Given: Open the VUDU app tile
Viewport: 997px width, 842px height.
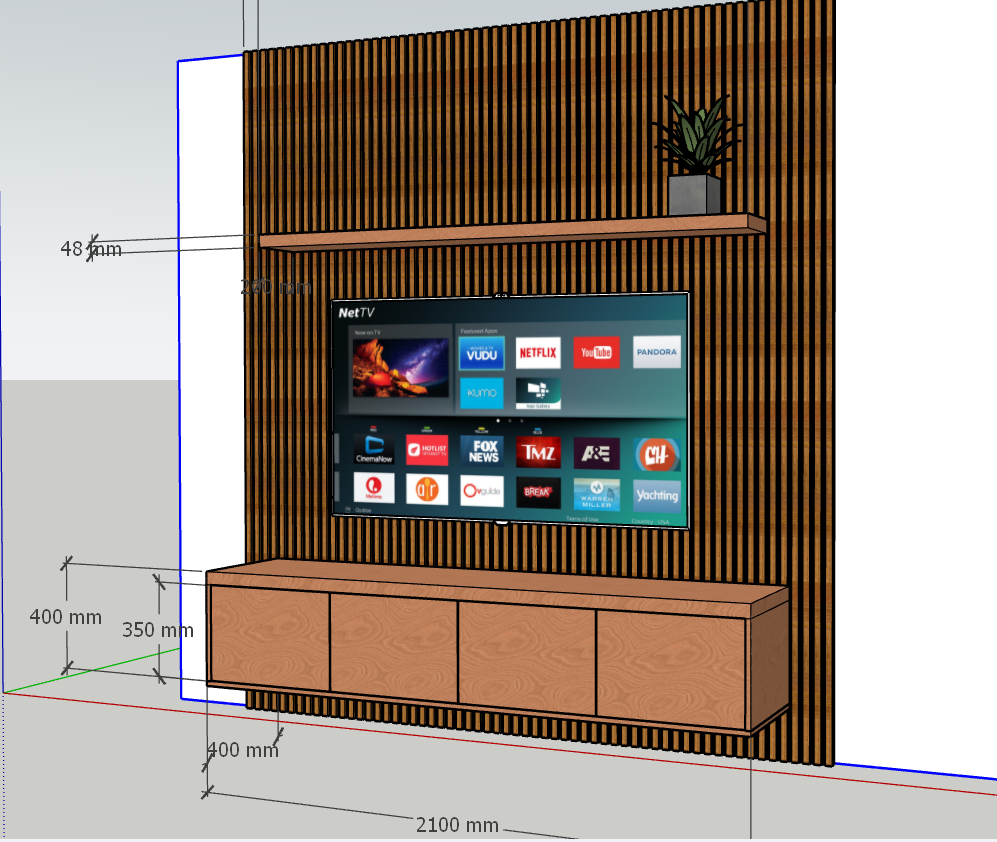Looking at the screenshot, I should pos(481,354).
